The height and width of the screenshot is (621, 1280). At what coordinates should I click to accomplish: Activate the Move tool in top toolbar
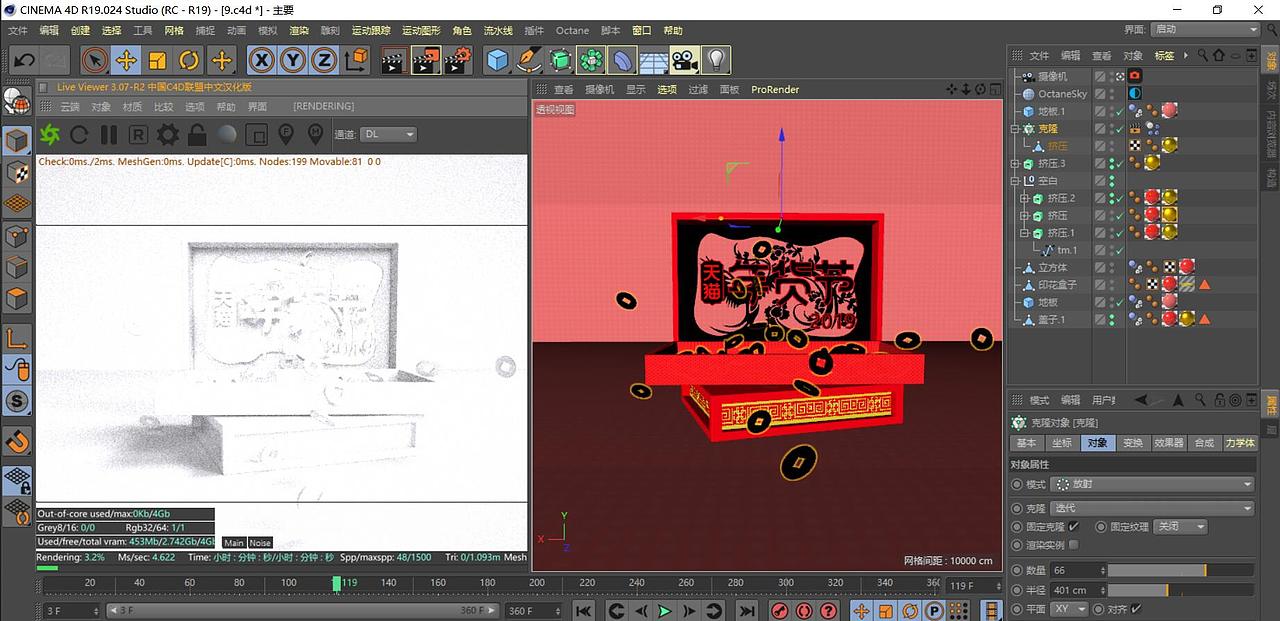point(126,61)
